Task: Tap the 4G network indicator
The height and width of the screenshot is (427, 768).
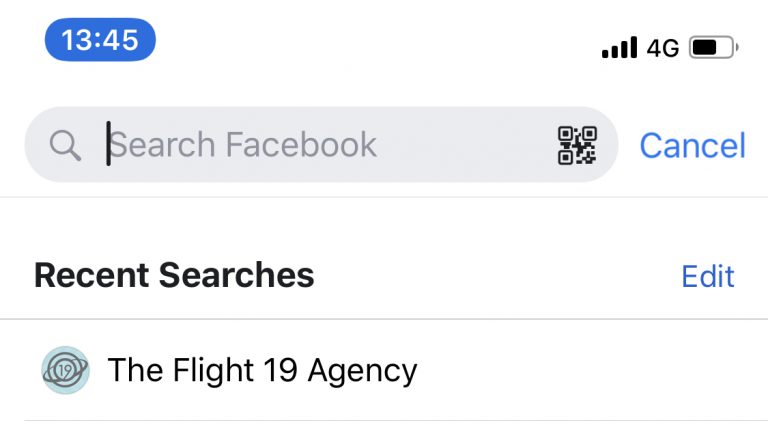Action: point(663,48)
